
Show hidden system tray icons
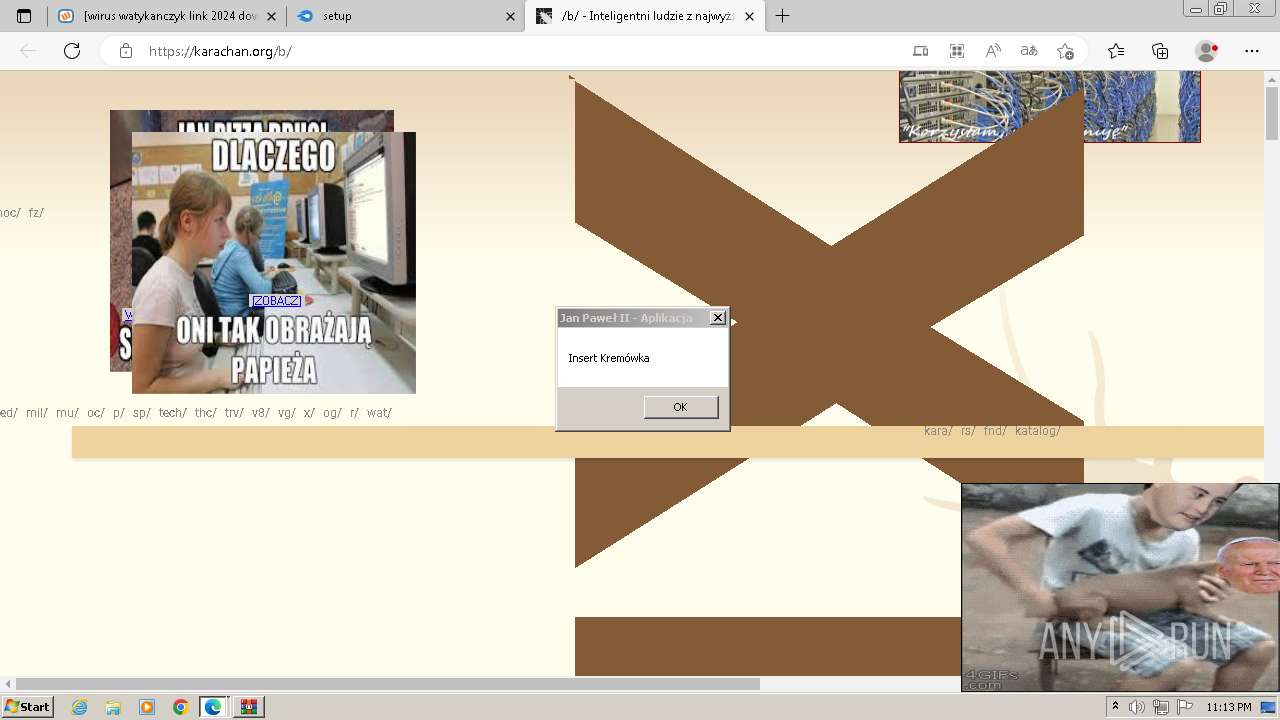1116,707
